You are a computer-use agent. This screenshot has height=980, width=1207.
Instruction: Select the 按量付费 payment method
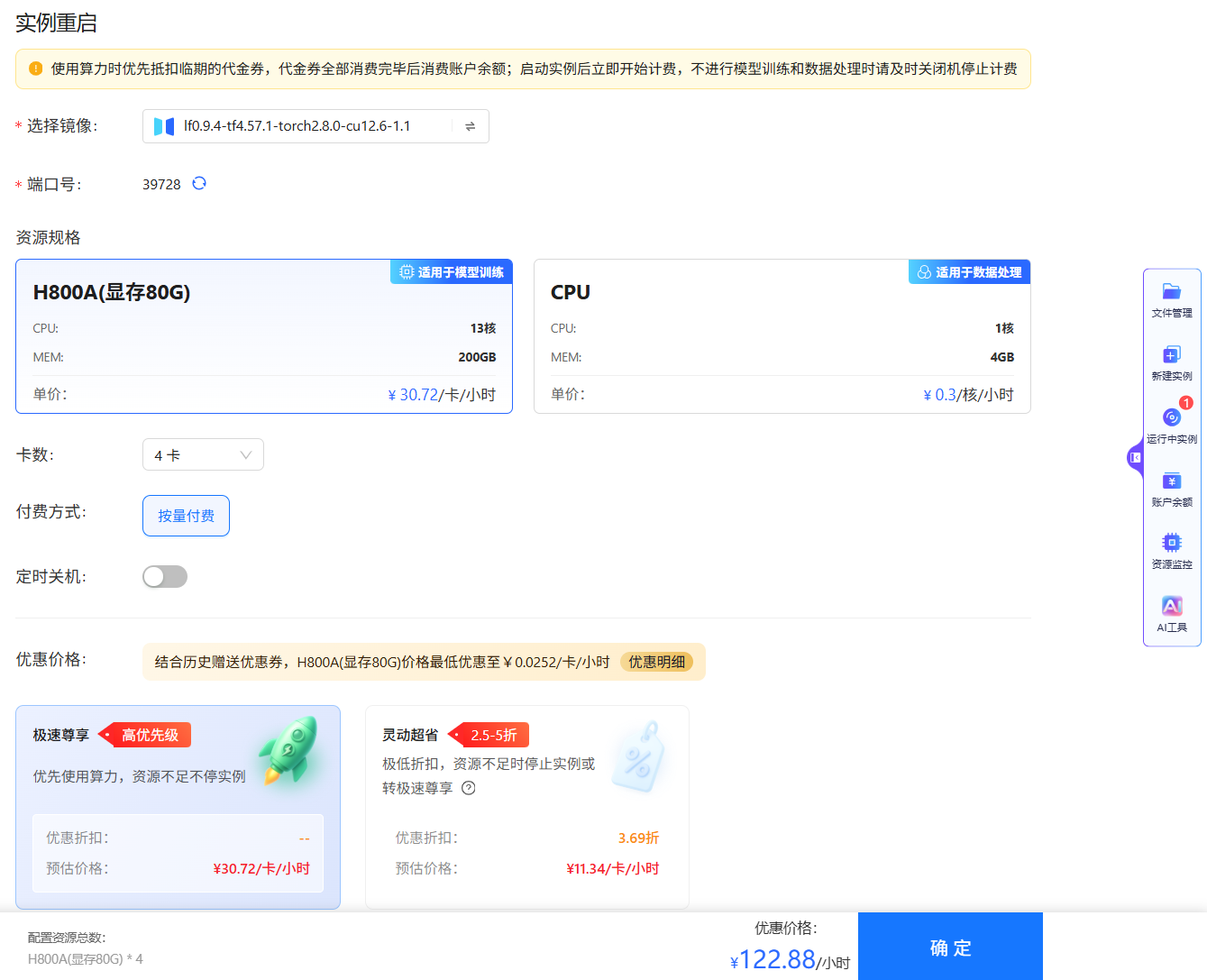[186, 515]
